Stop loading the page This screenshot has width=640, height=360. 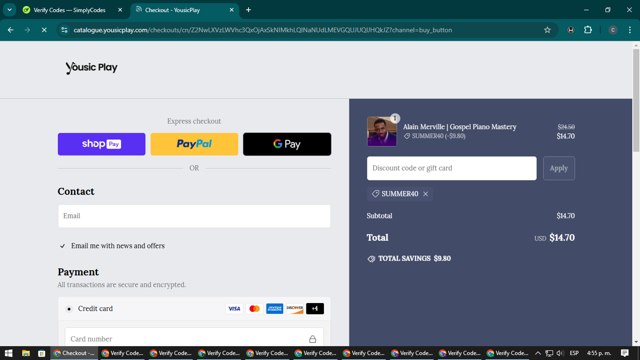[x=44, y=30]
